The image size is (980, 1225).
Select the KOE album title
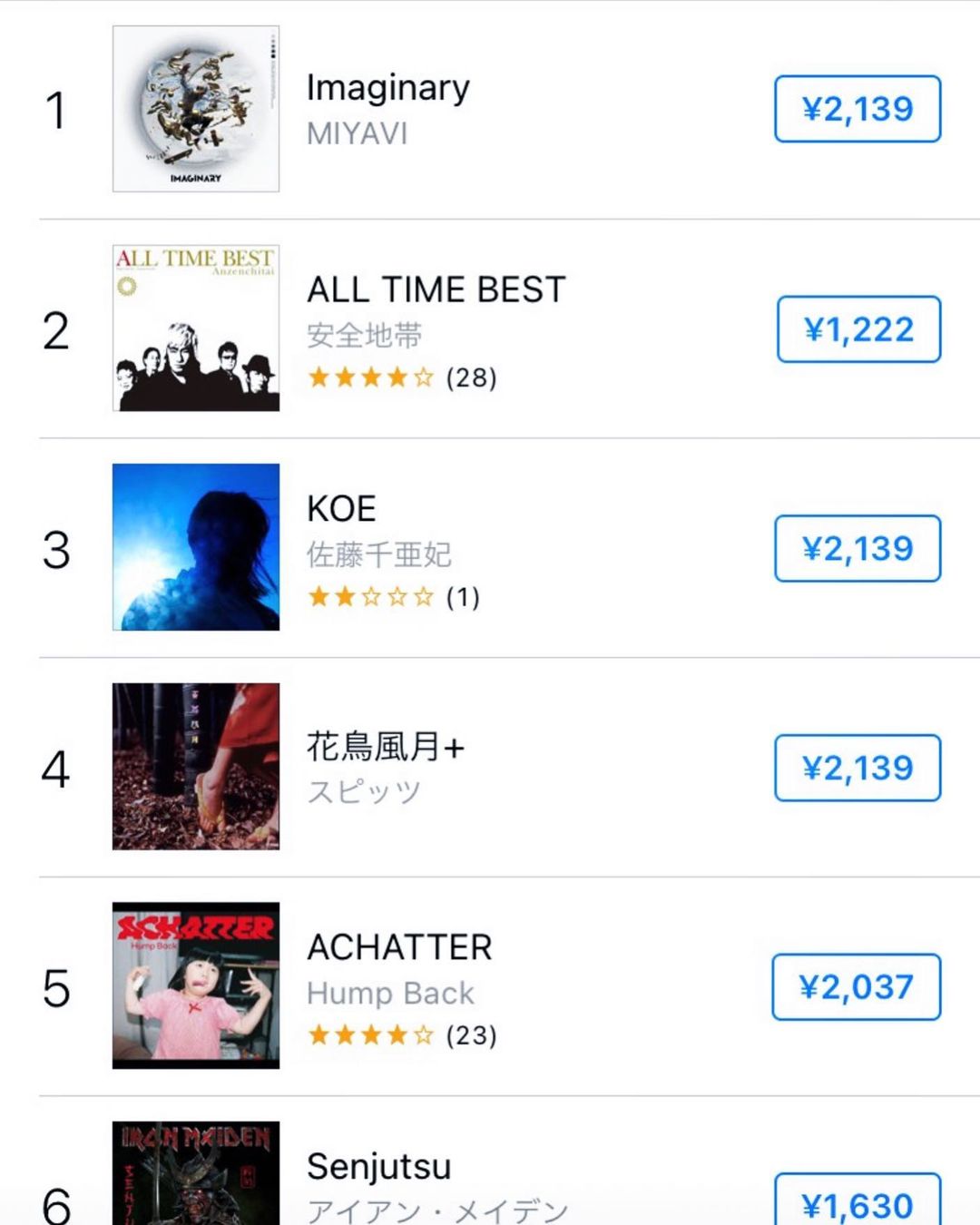[341, 509]
